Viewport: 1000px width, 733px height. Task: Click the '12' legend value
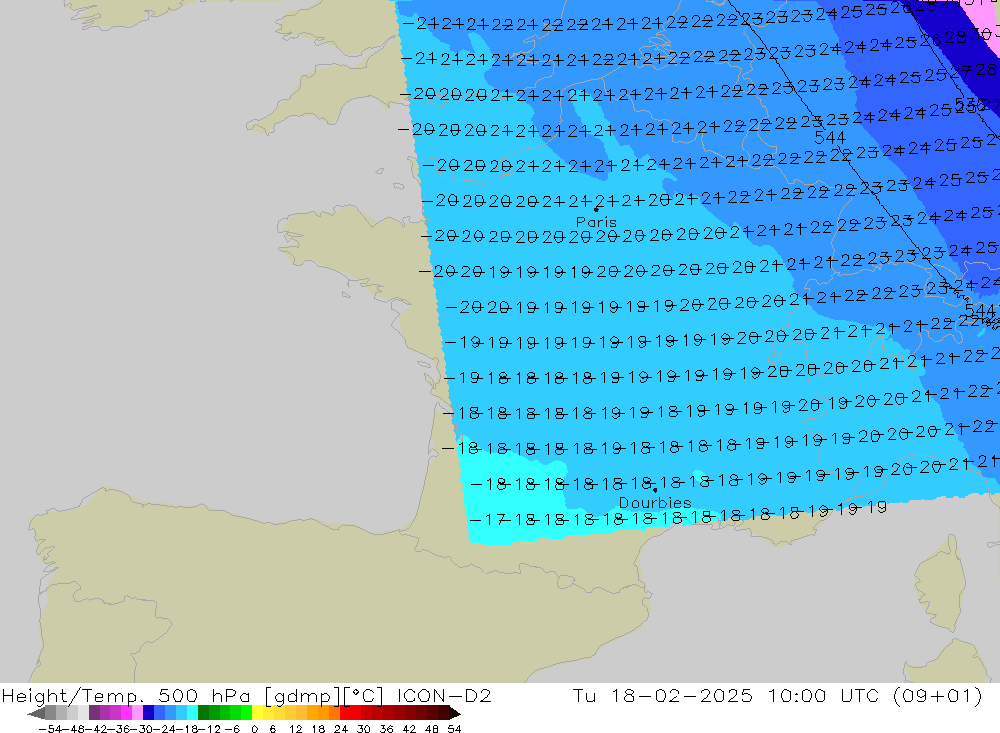pos(295,729)
